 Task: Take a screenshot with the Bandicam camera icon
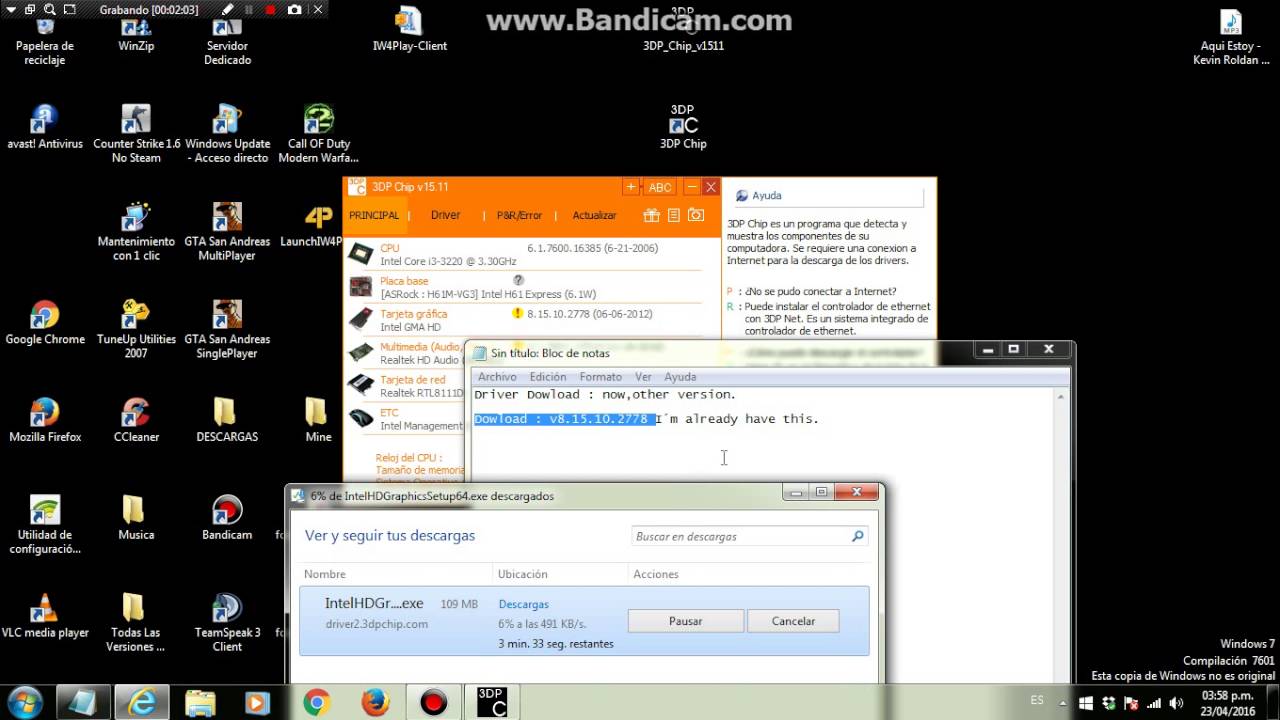tap(294, 9)
